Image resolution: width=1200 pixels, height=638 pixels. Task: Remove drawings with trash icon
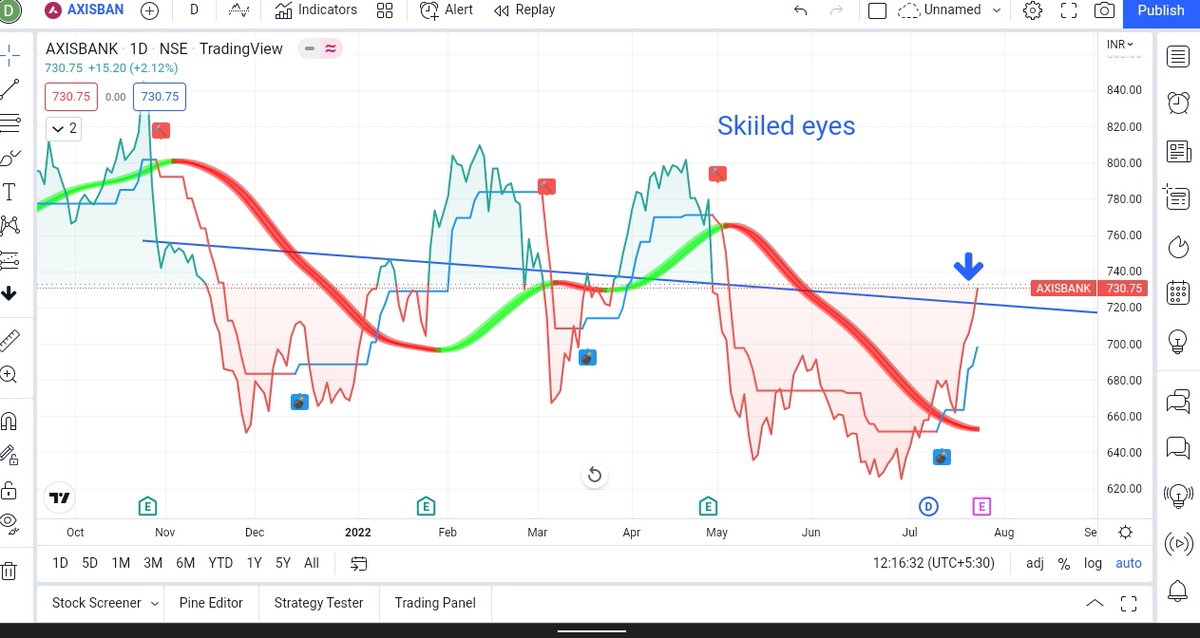pos(9,571)
